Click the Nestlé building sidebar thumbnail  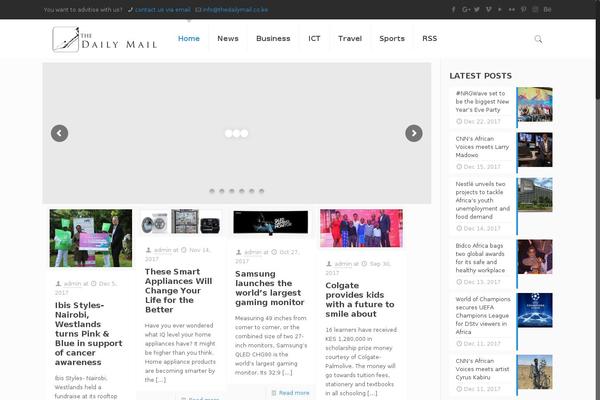tap(535, 195)
